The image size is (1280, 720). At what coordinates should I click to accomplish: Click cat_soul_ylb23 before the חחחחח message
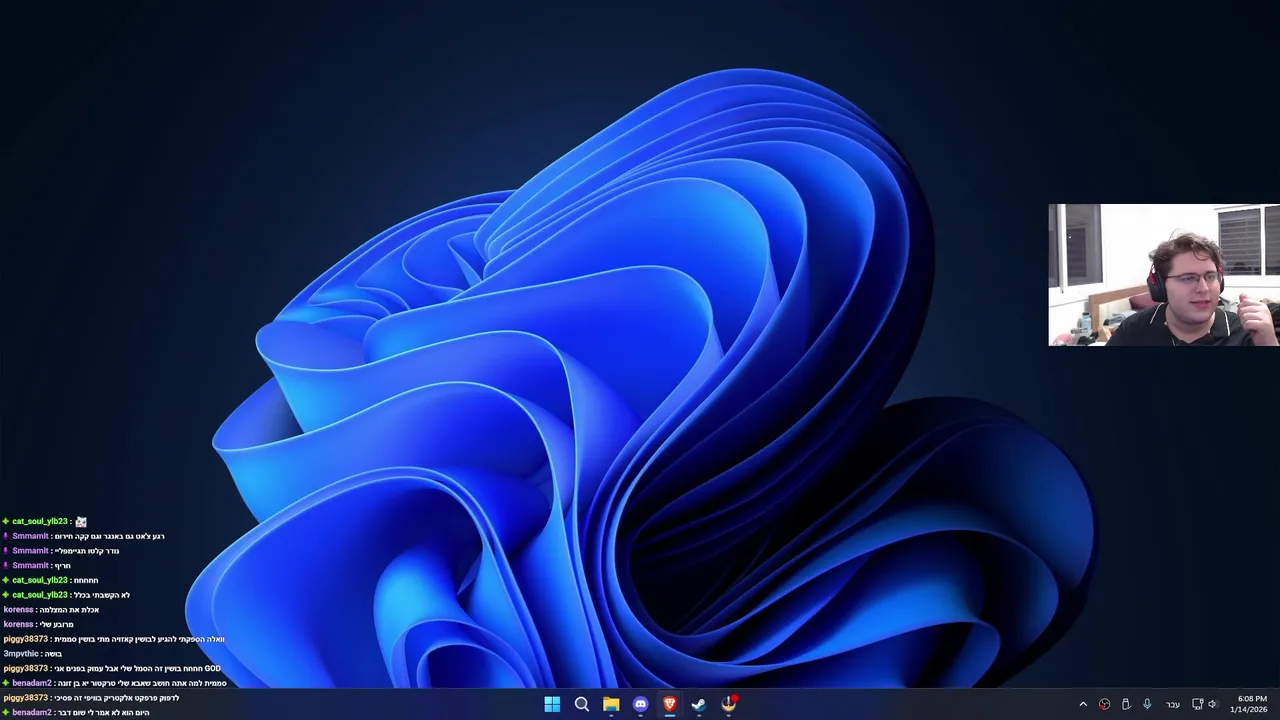click(x=40, y=580)
